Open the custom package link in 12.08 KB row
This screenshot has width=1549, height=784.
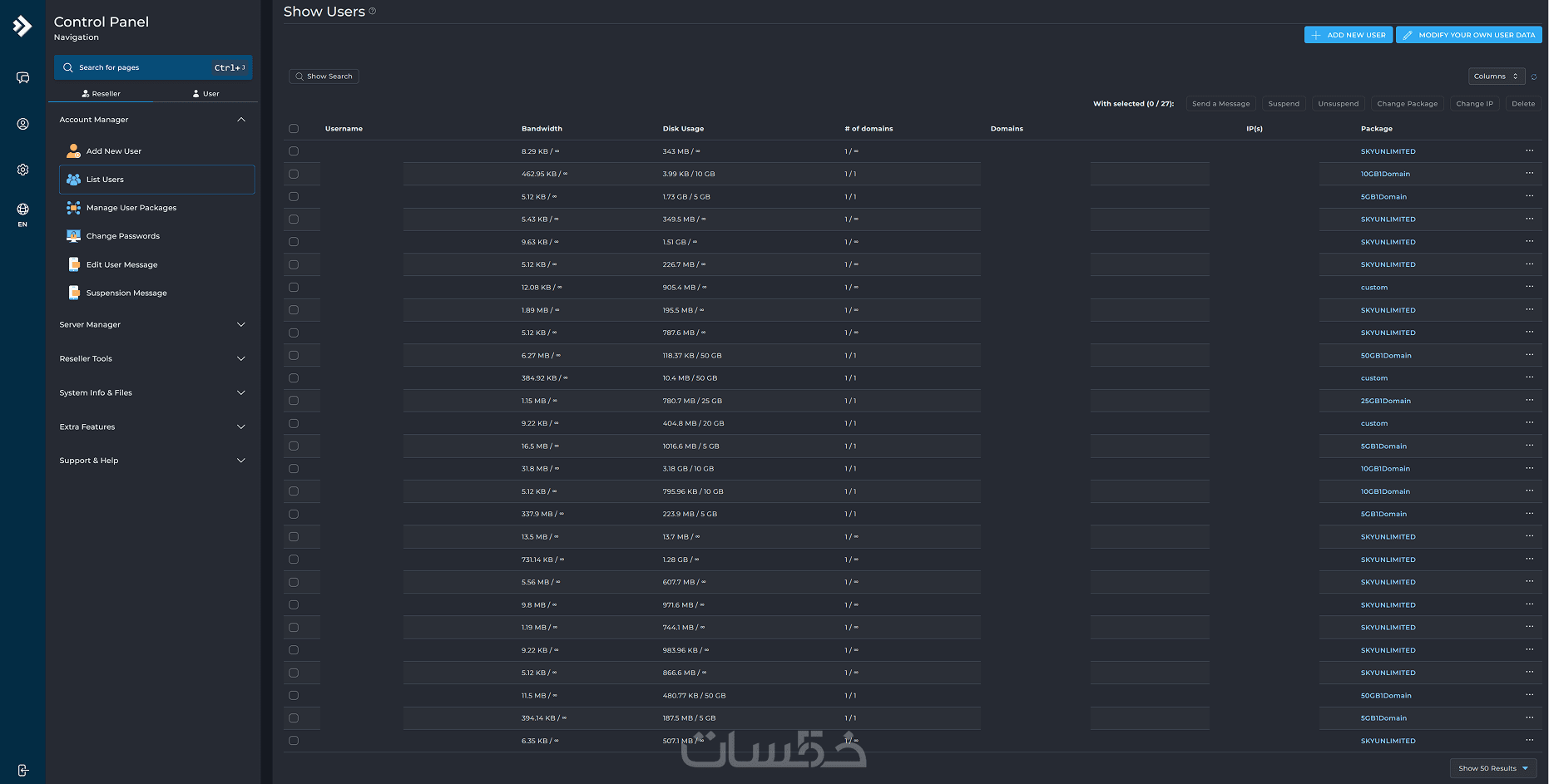click(1374, 288)
